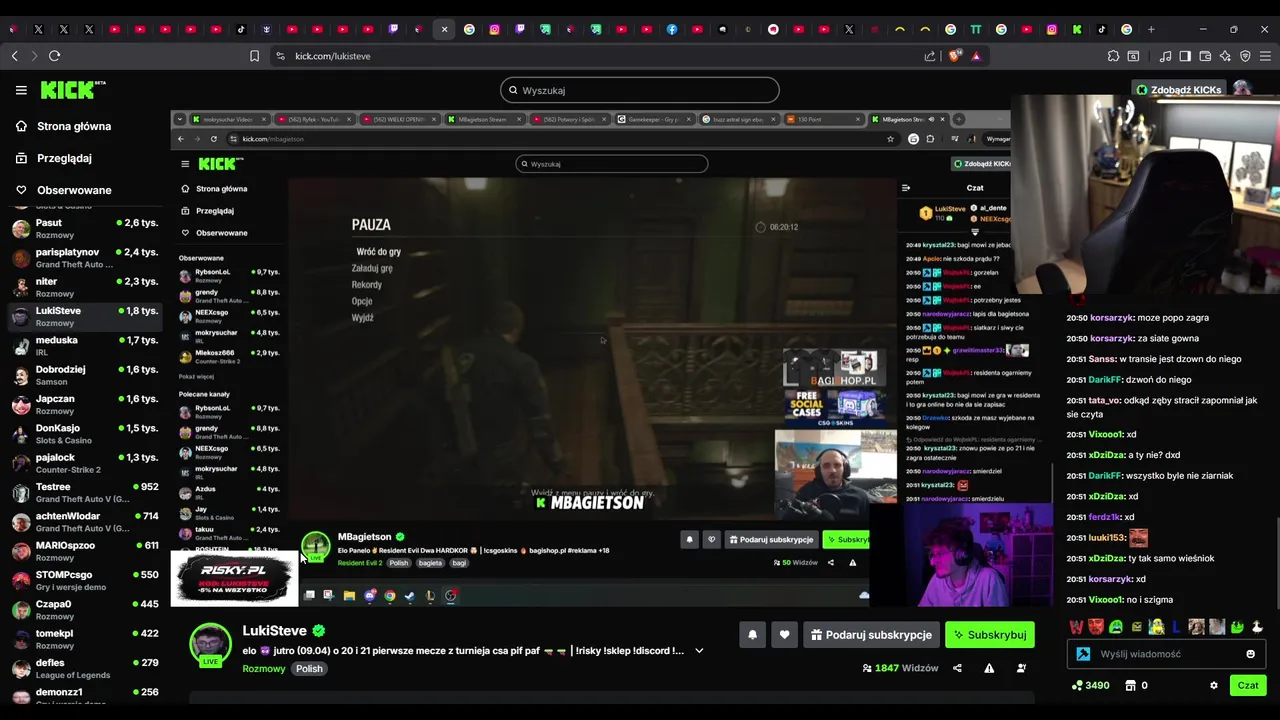Go to Strona główna
This screenshot has height=720, width=1280.
pyautogui.click(x=65, y=126)
